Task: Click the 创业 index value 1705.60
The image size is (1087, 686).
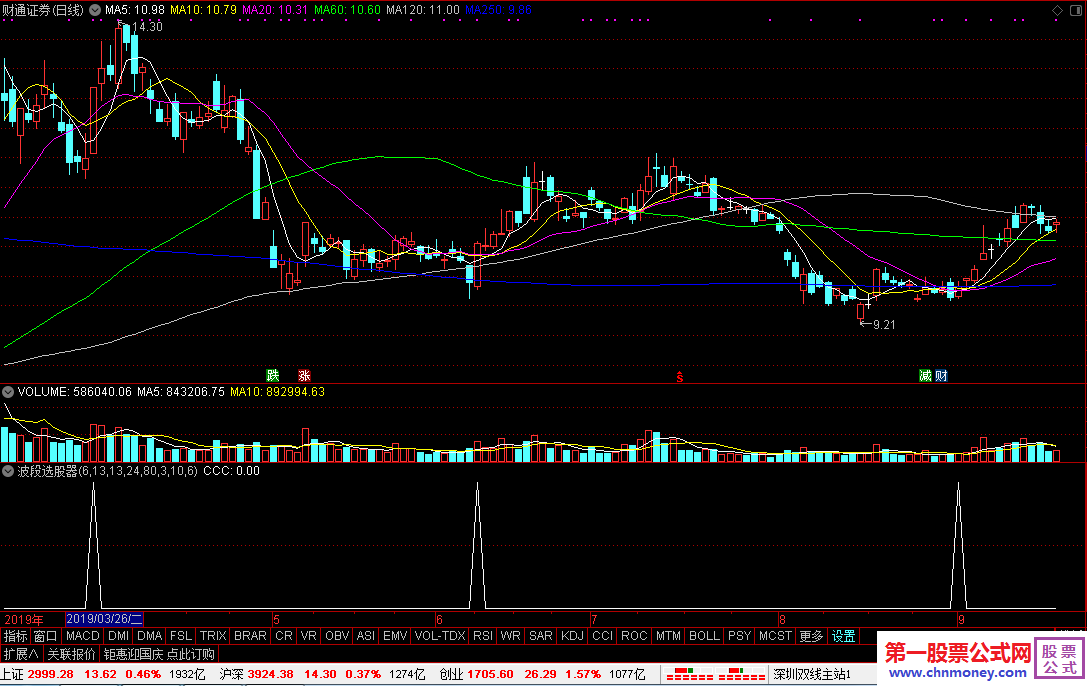Action: [x=490, y=674]
